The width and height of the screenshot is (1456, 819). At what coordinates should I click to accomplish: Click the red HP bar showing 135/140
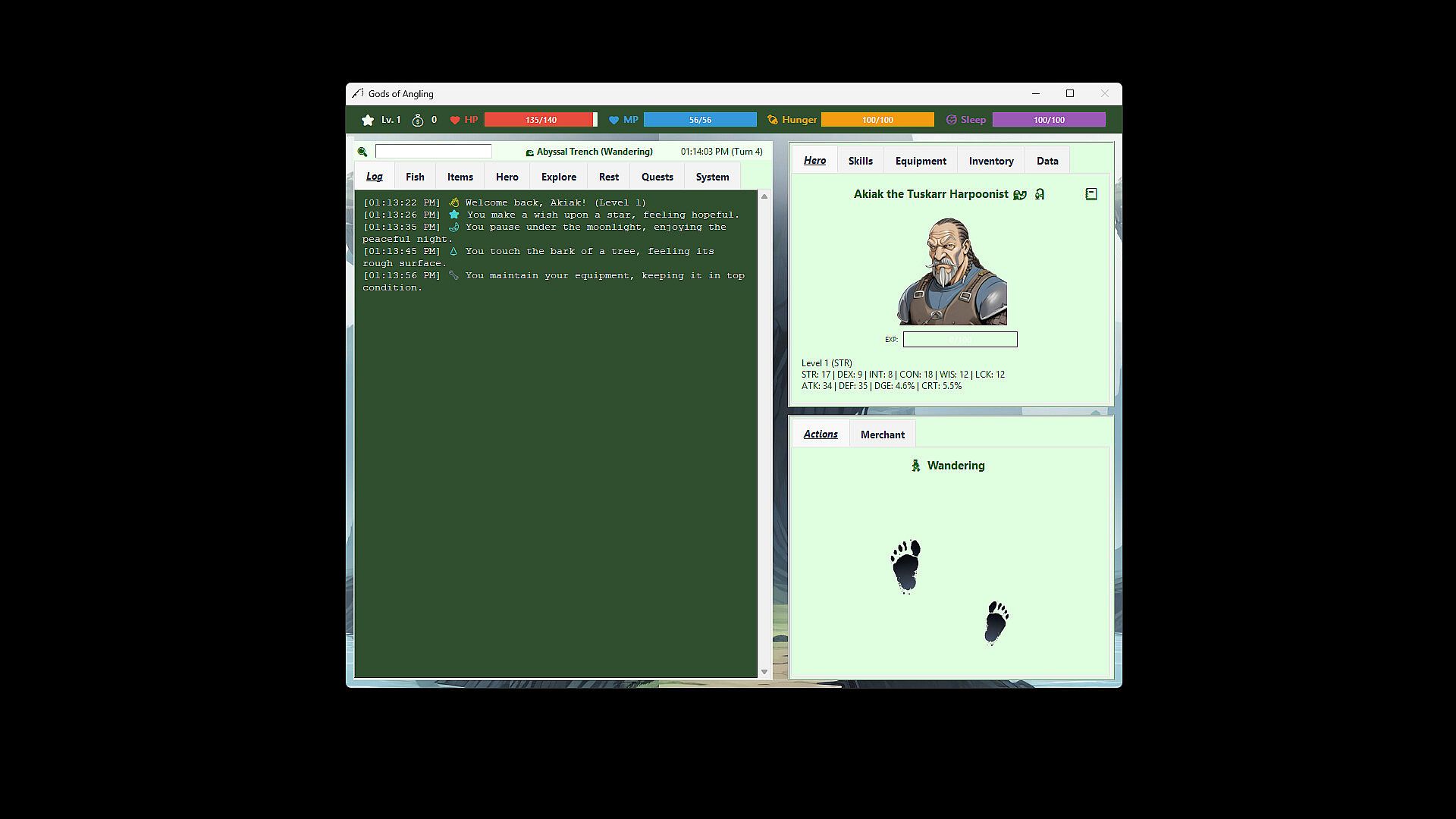click(540, 120)
